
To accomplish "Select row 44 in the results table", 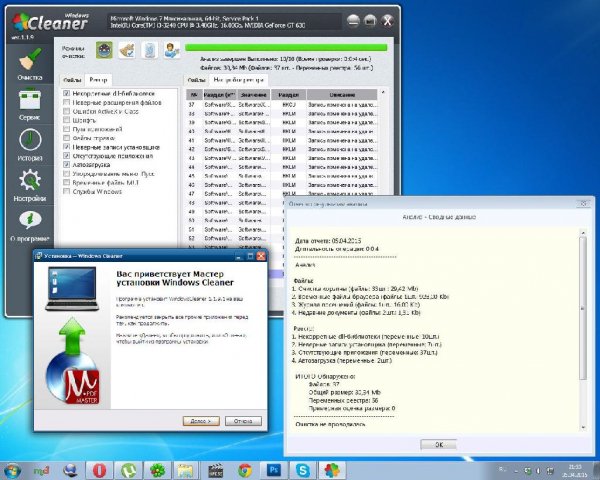I will point(282,167).
